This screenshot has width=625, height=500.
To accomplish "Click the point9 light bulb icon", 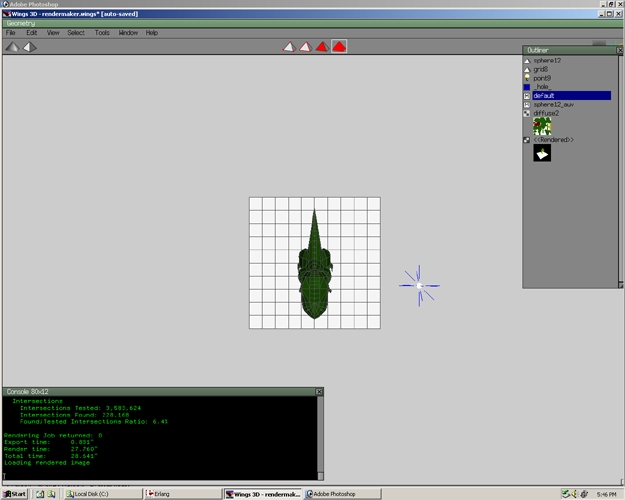I will (527, 78).
